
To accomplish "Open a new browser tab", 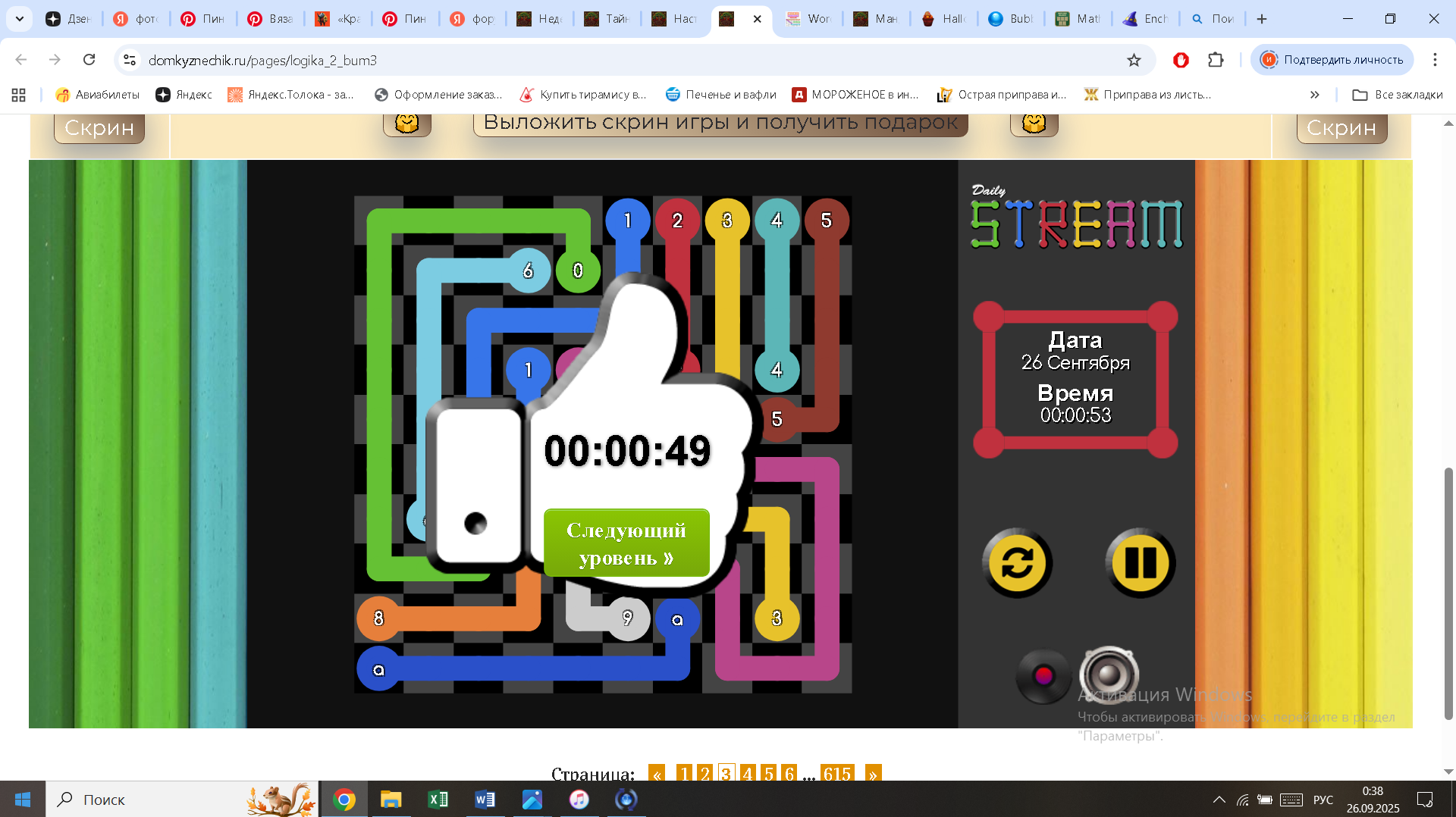I will click(1262, 19).
